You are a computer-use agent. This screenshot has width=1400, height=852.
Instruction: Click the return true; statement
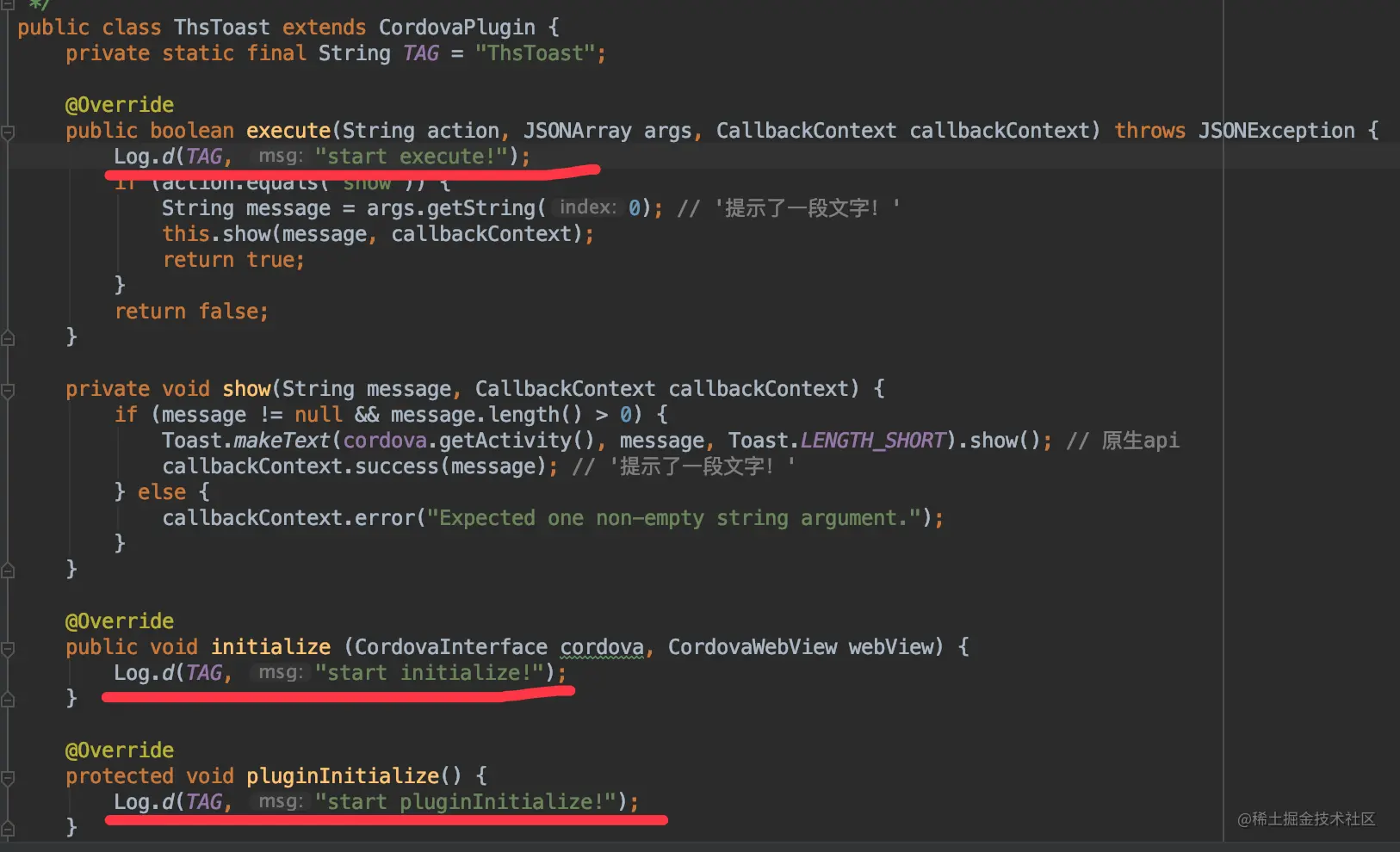pos(233,260)
